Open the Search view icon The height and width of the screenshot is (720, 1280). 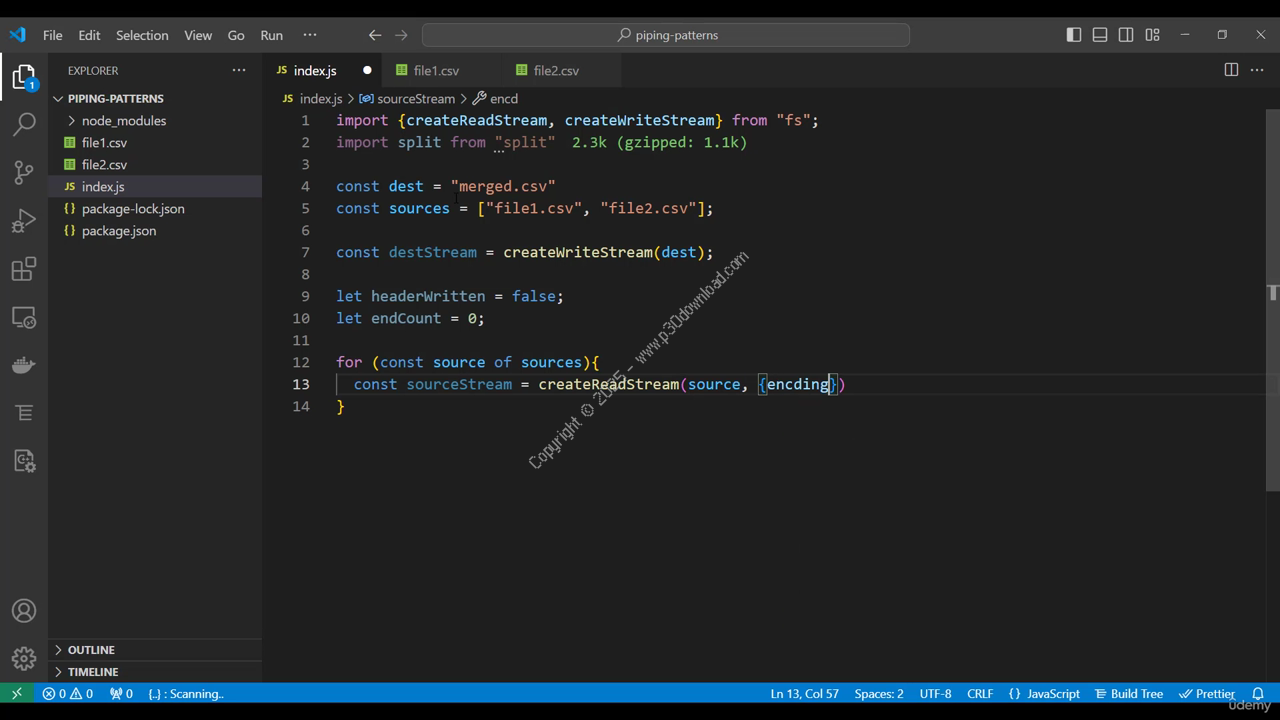24,124
